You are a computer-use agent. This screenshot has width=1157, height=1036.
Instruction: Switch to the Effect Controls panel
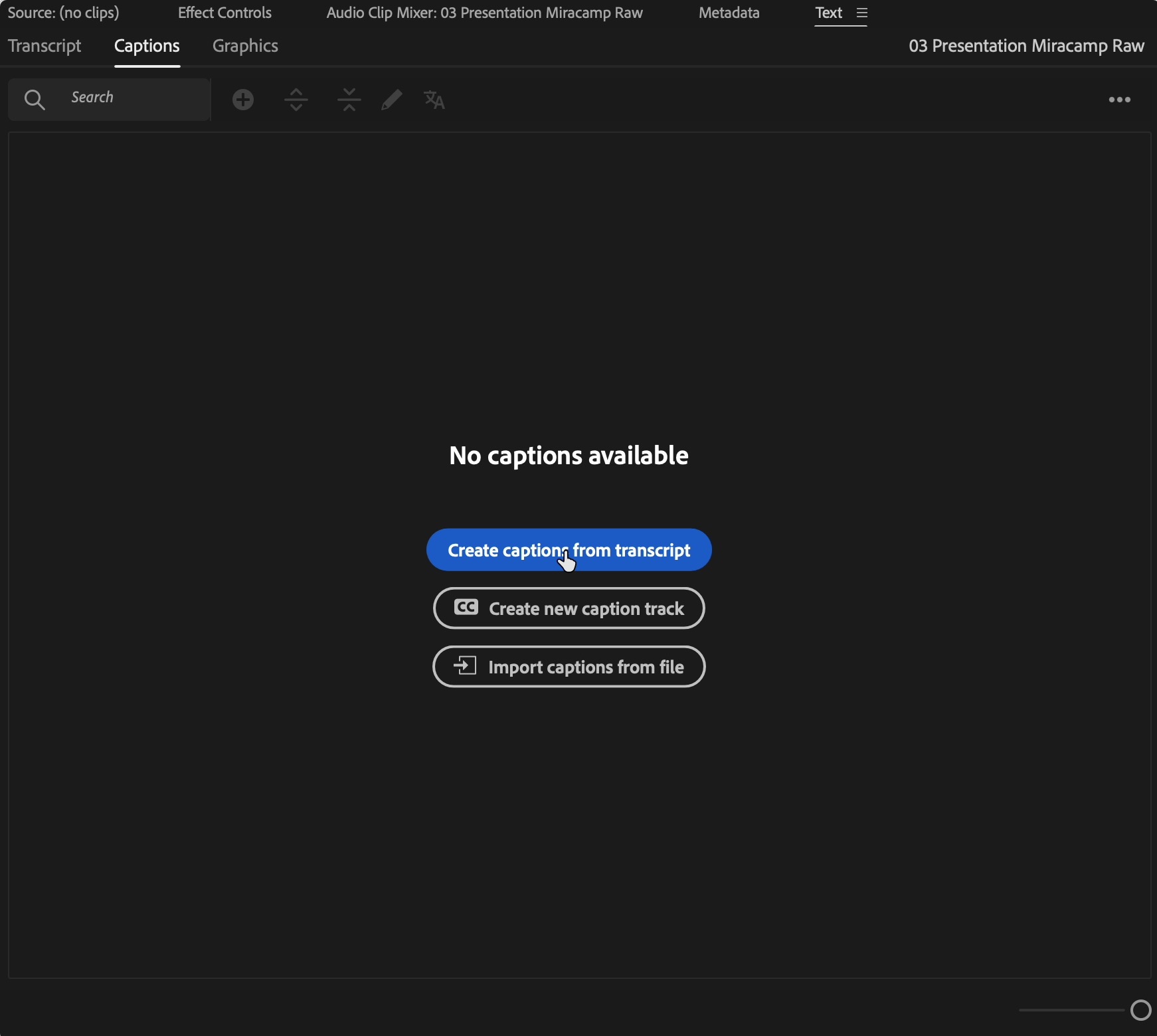coord(224,13)
